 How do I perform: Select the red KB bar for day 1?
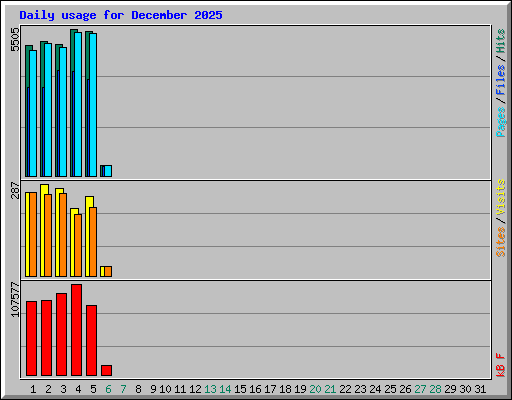(31, 338)
